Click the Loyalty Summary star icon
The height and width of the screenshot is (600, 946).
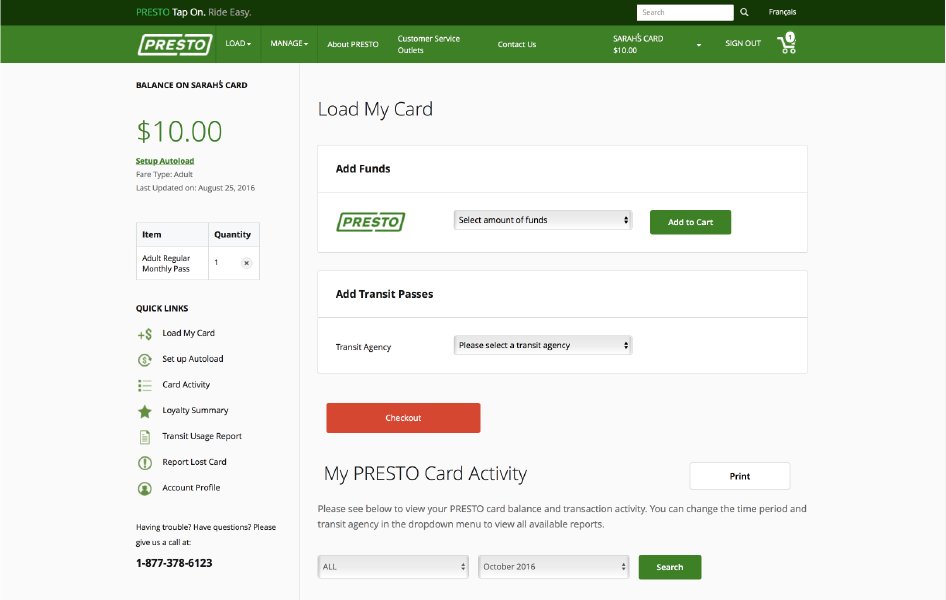(145, 411)
